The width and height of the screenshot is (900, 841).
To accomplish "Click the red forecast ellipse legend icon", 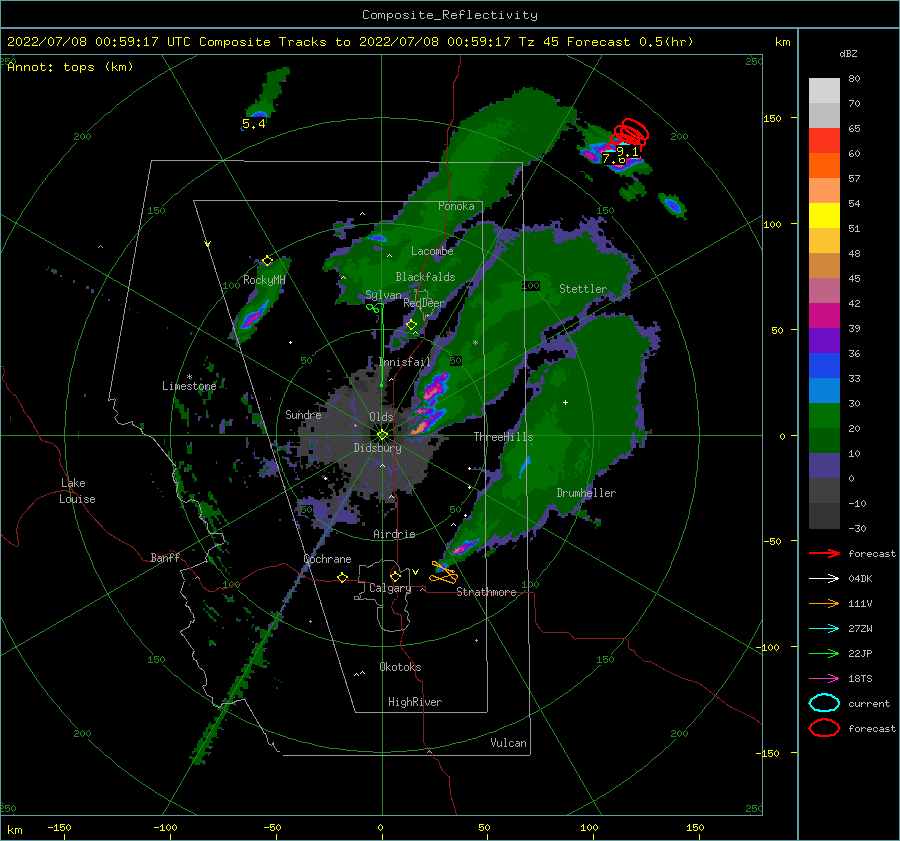I will (824, 728).
